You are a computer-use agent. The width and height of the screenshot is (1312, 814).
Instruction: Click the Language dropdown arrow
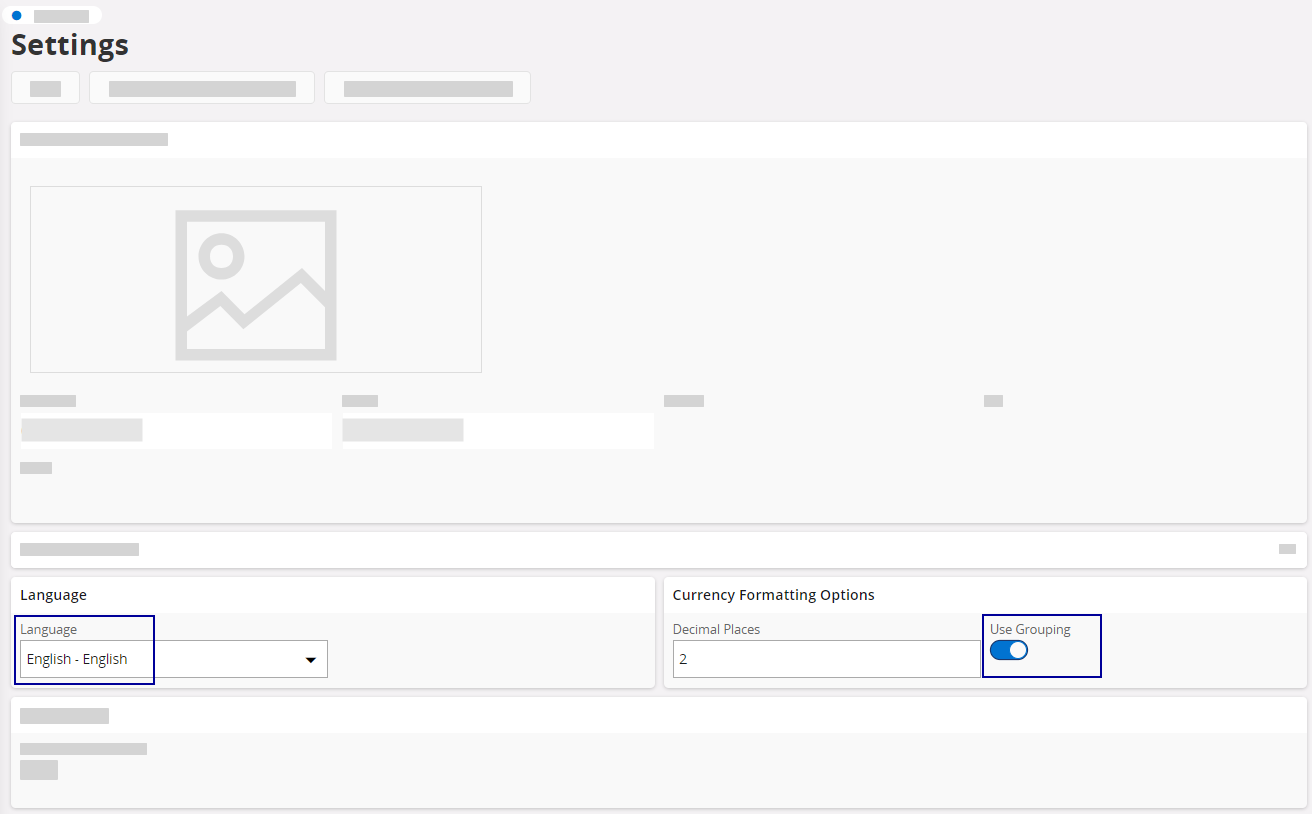(310, 660)
